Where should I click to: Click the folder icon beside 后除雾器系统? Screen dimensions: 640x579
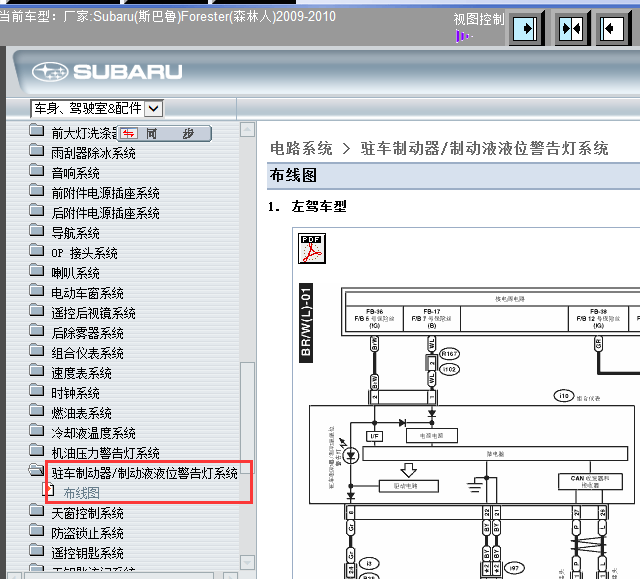point(37,330)
